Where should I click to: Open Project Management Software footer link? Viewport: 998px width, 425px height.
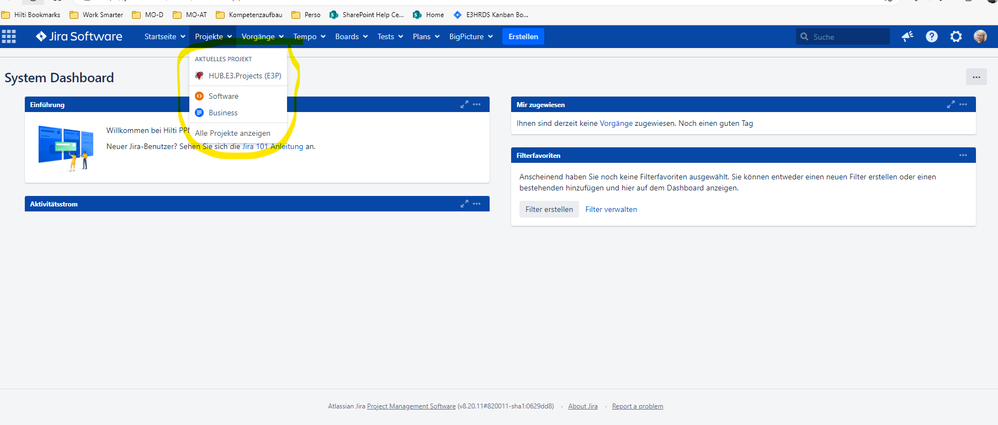pos(411,406)
